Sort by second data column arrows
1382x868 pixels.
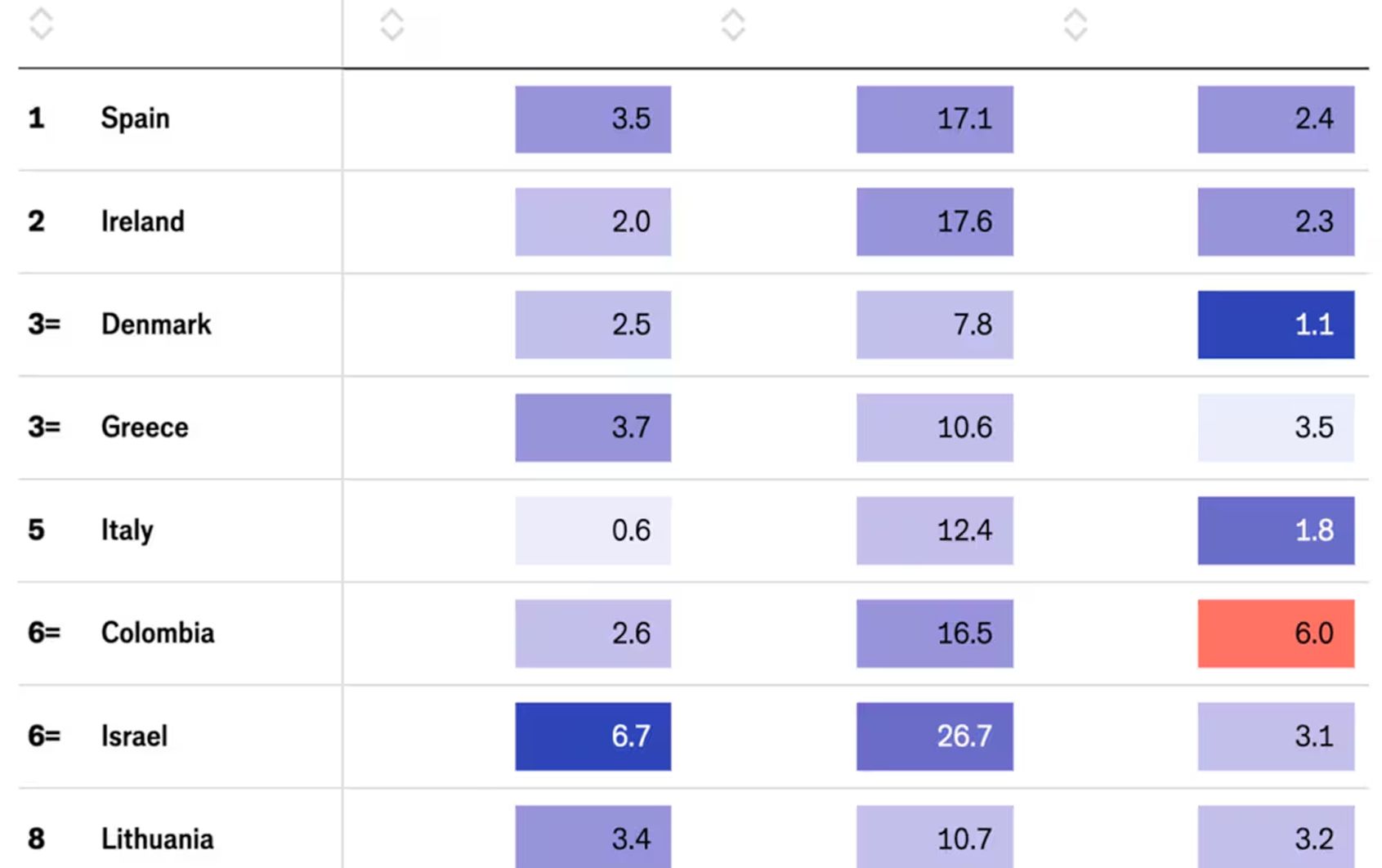733,24
